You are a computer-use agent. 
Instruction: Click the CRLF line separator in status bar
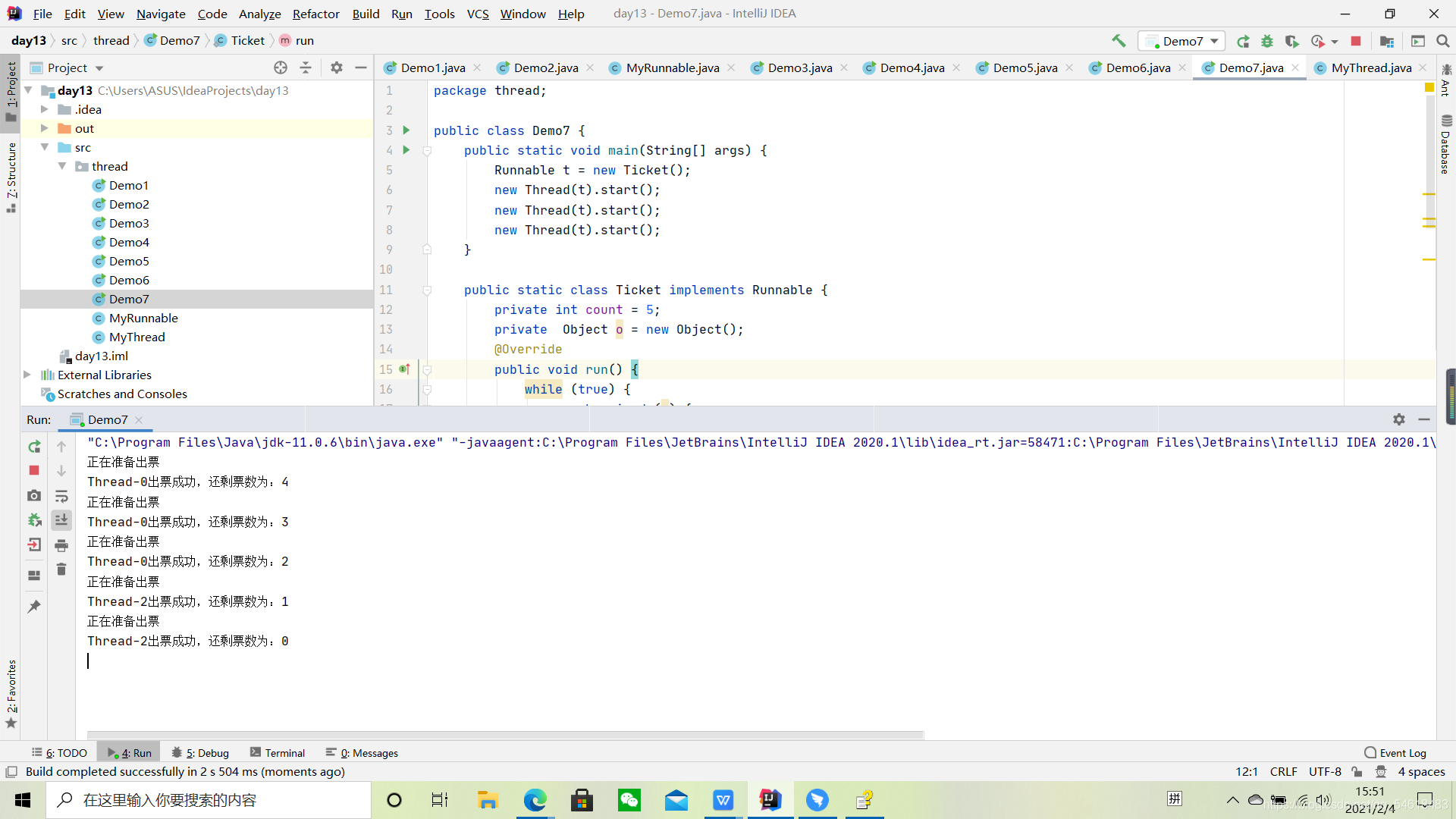(x=1283, y=772)
